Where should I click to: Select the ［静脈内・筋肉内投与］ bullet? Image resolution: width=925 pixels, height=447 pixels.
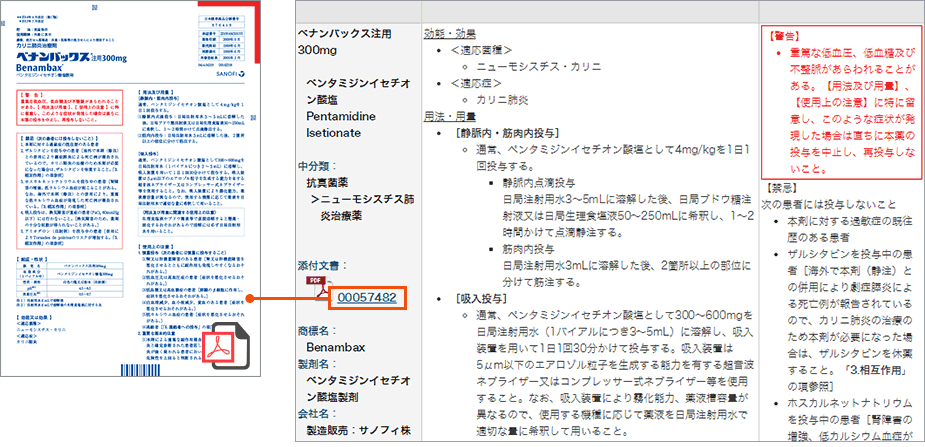508,133
